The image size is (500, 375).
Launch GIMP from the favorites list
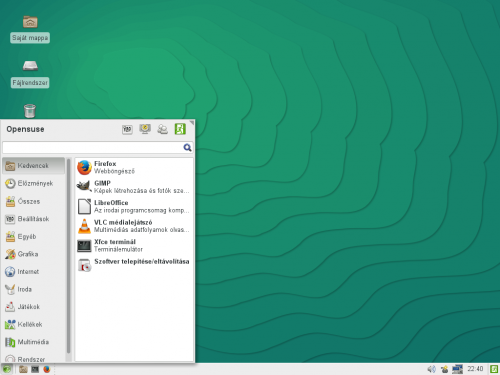point(134,187)
